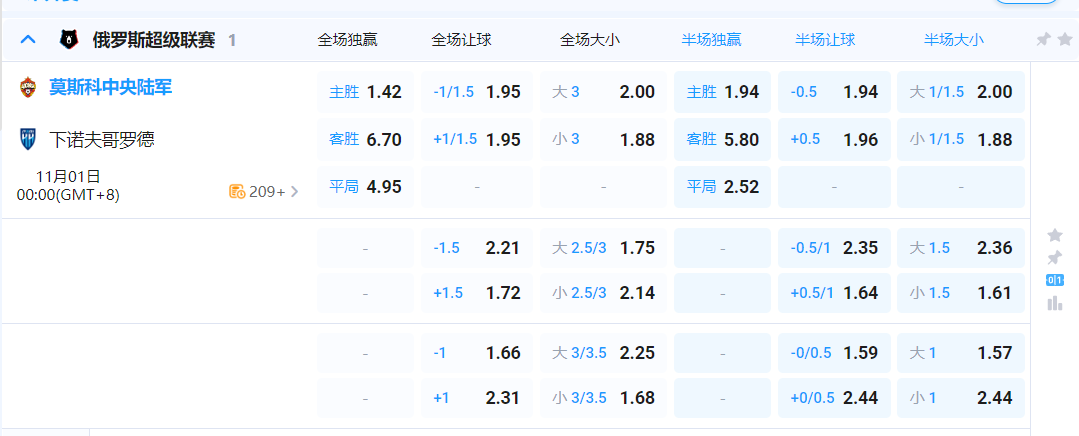Bet full-time 主胜 at 1.42
The image size is (1079, 436).
pyautogui.click(x=365, y=92)
